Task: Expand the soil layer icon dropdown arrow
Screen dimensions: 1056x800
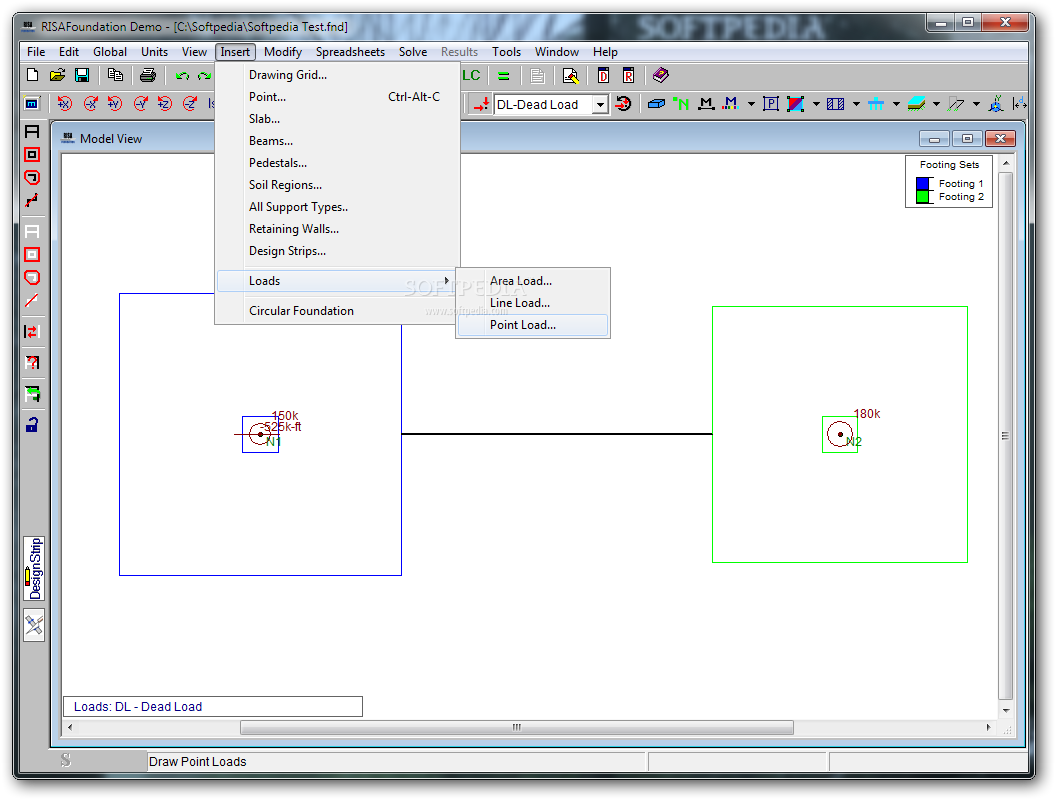Action: tap(936, 104)
